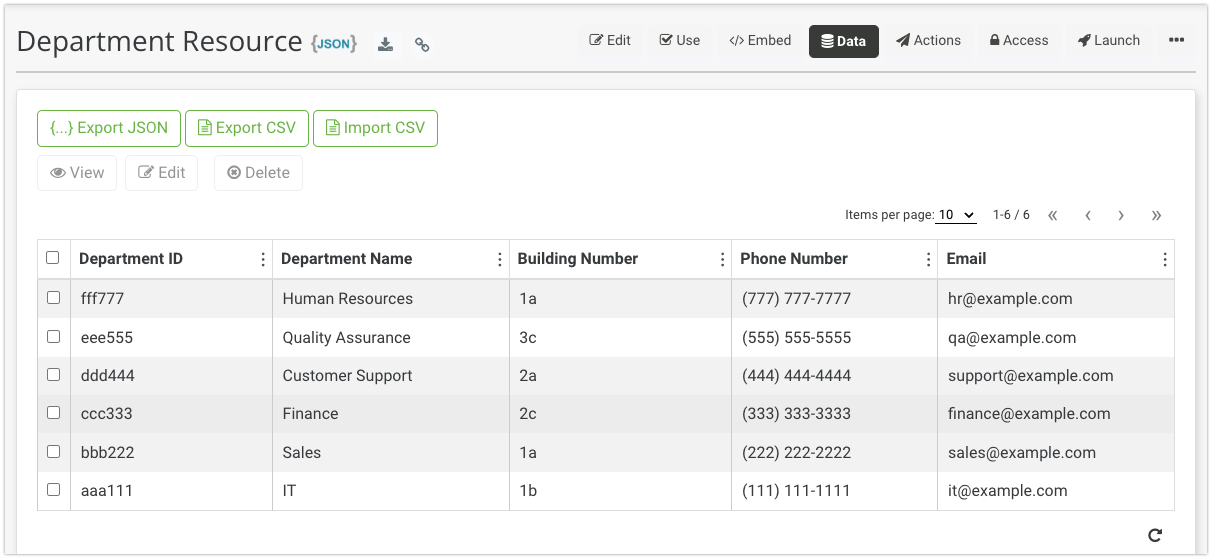Viewport: 1212px width, 559px height.
Task: Click the Import CSV button
Action: point(375,128)
